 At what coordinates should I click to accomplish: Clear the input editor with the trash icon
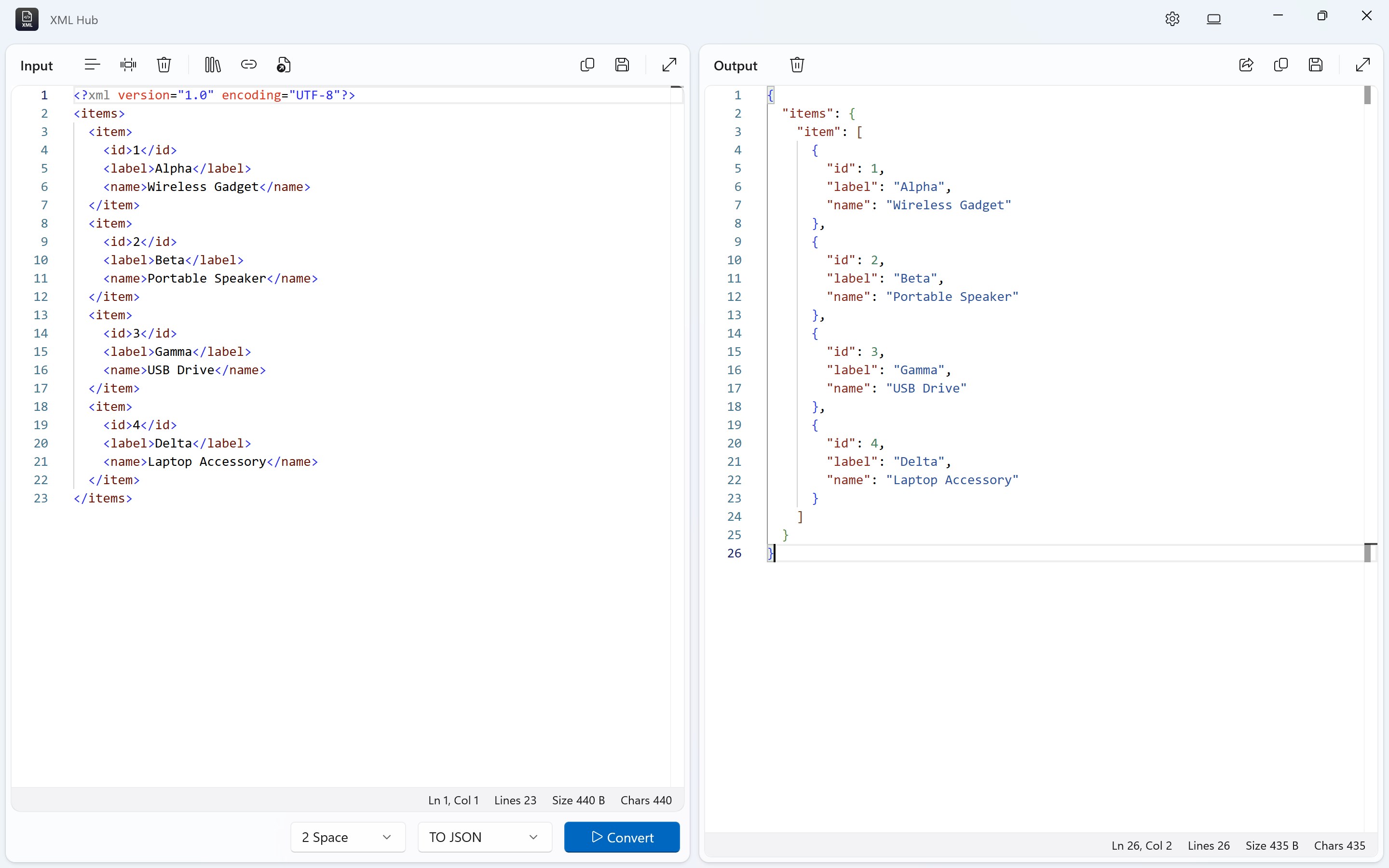[x=164, y=64]
